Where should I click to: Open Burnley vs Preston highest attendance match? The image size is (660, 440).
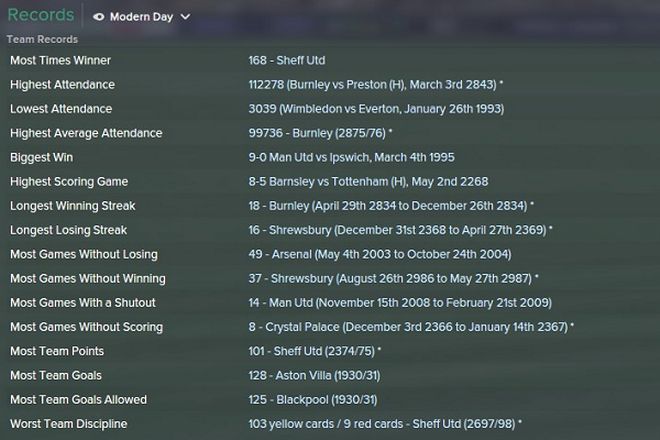coord(375,85)
